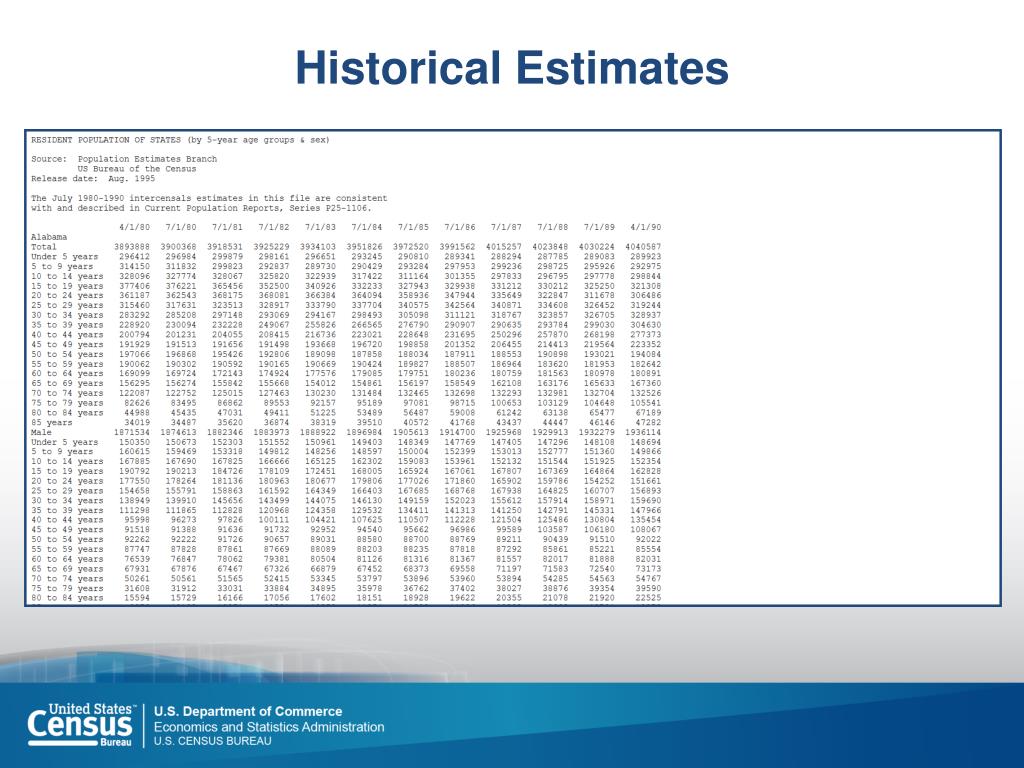Click the Total value "3893888"
This screenshot has height=768, width=1024.
[x=131, y=247]
